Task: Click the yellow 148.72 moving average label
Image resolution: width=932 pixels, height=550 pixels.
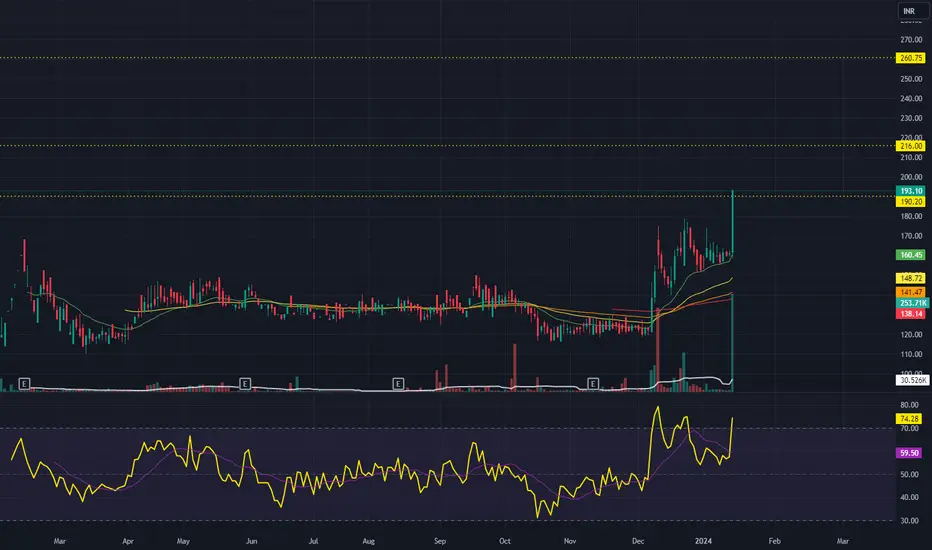Action: tap(911, 278)
